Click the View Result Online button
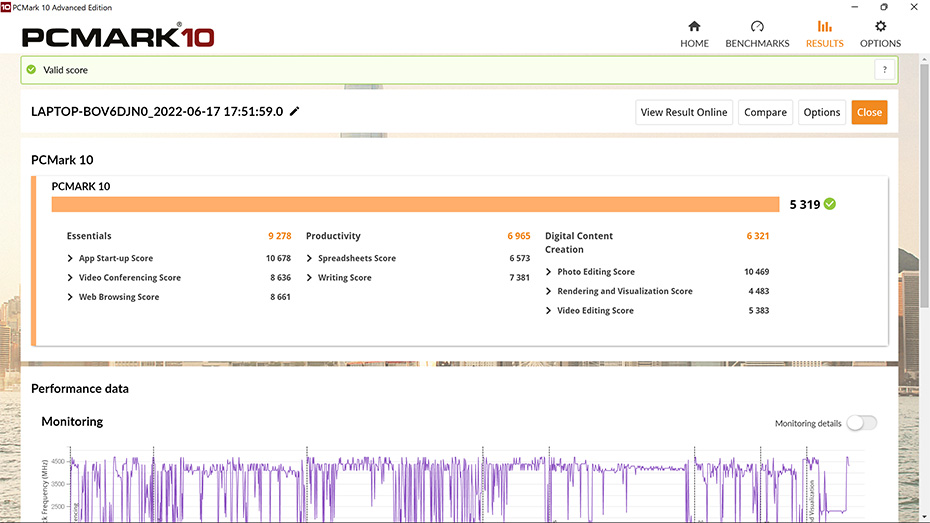 click(x=684, y=112)
